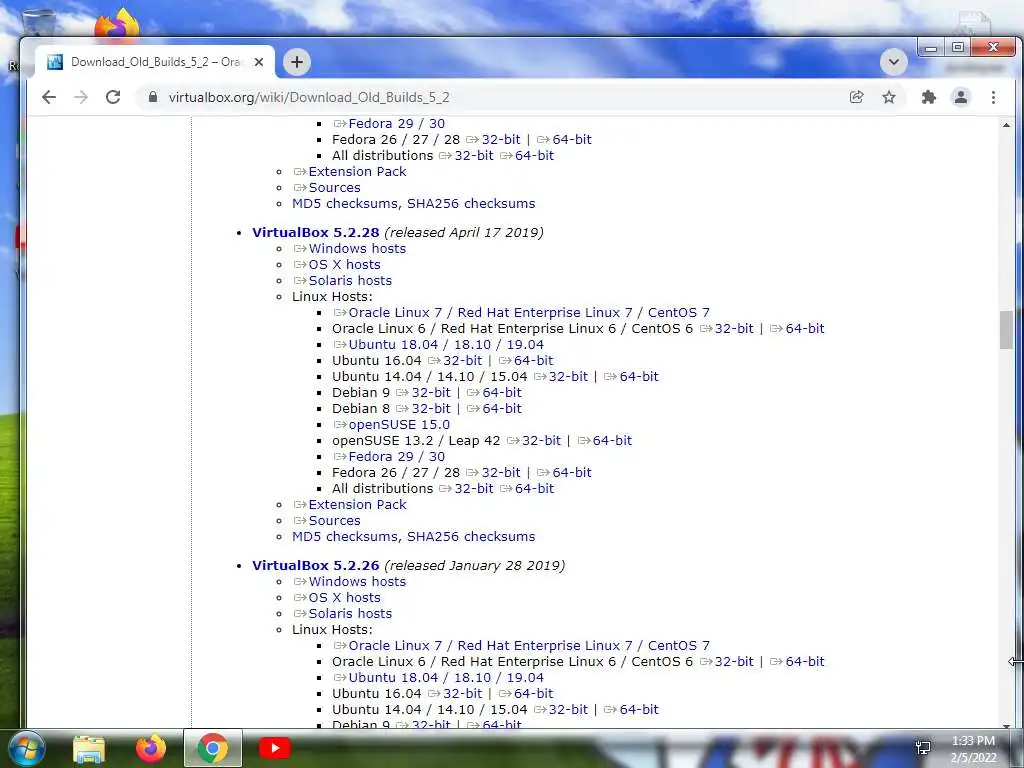Go back to the previous page
The width and height of the screenshot is (1024, 768).
coord(49,97)
